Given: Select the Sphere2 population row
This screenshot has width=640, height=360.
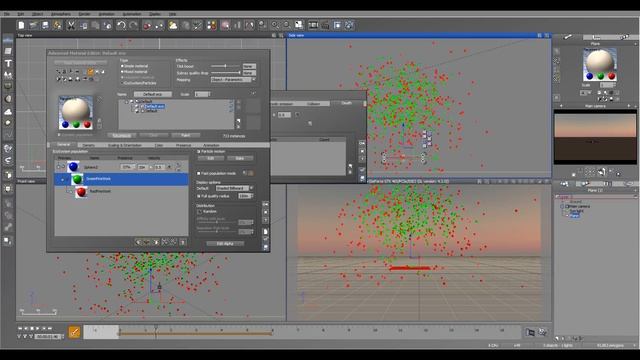Looking at the screenshot, I should (122, 167).
